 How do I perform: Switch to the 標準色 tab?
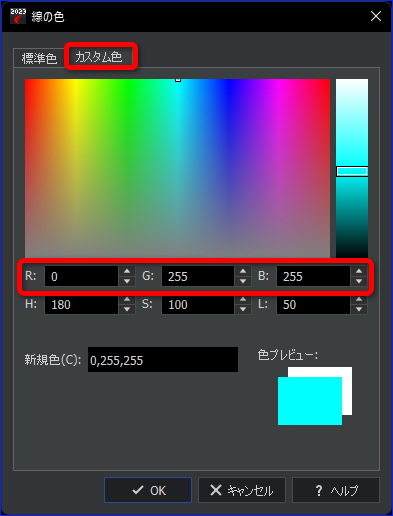[39, 58]
